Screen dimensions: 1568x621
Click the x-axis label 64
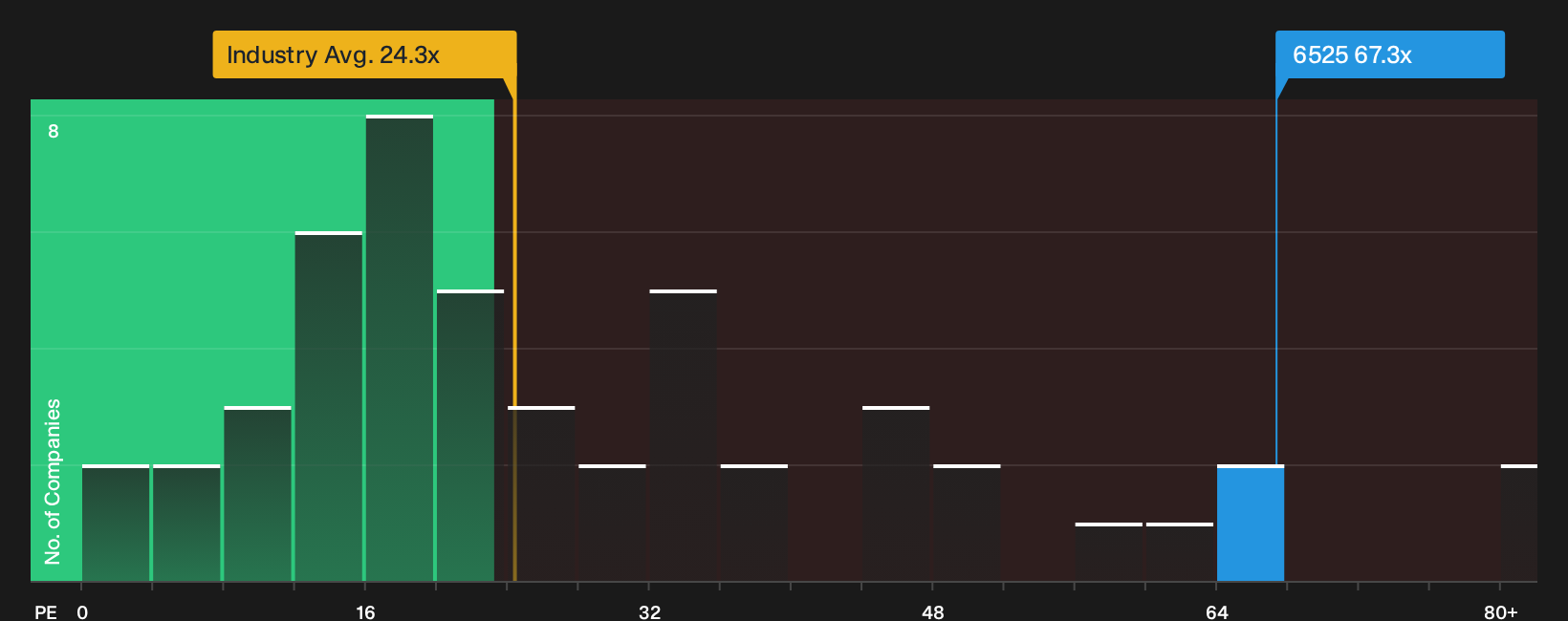[1216, 611]
